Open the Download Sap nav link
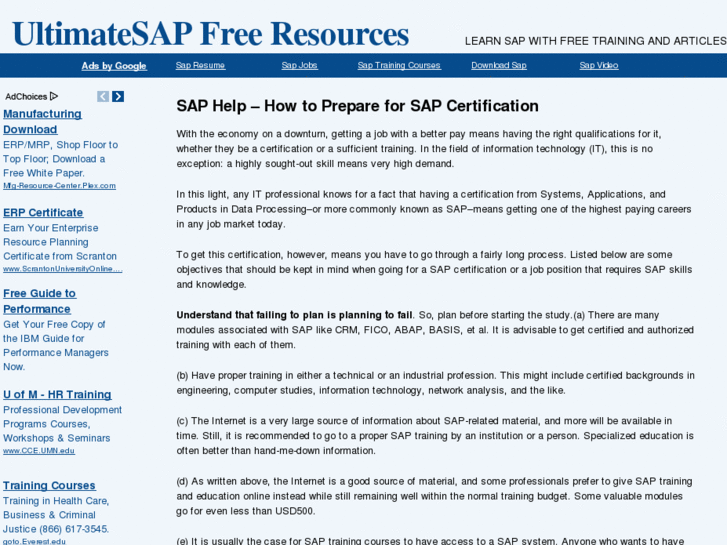Image resolution: width=727 pixels, height=545 pixels. pyautogui.click(x=499, y=65)
